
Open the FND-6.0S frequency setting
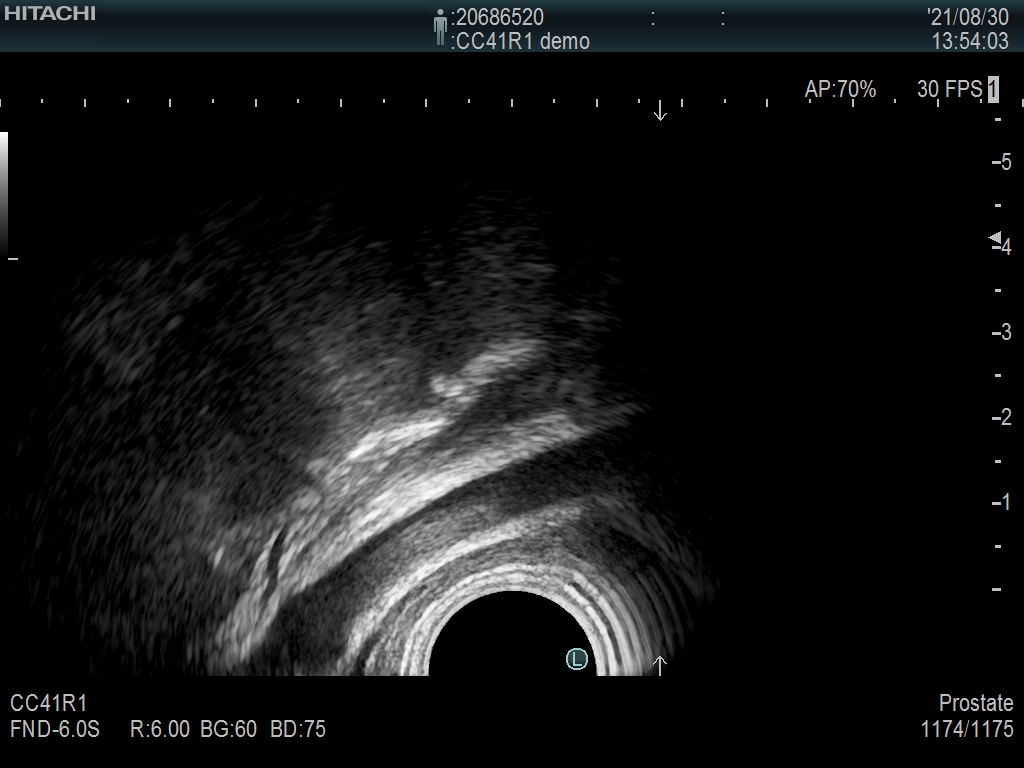coord(55,729)
